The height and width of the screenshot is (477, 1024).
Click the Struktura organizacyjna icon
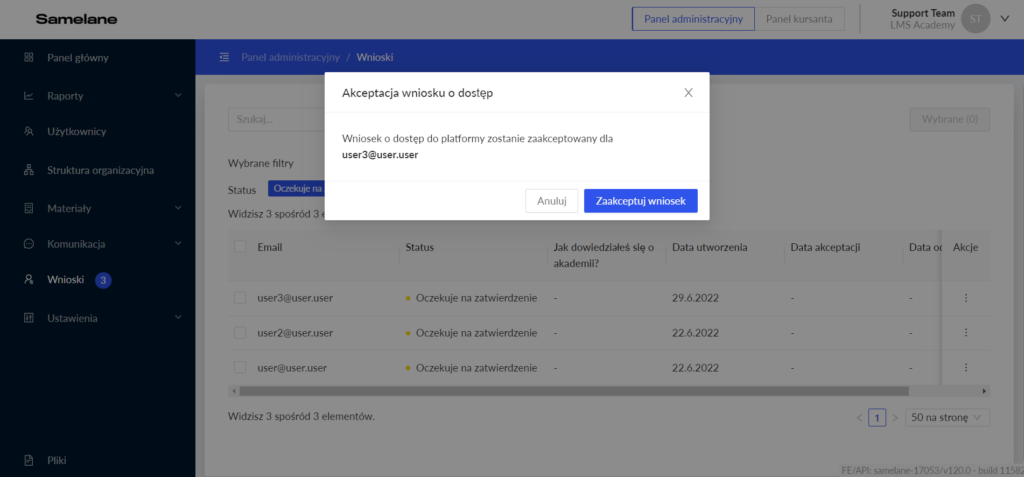coord(29,170)
